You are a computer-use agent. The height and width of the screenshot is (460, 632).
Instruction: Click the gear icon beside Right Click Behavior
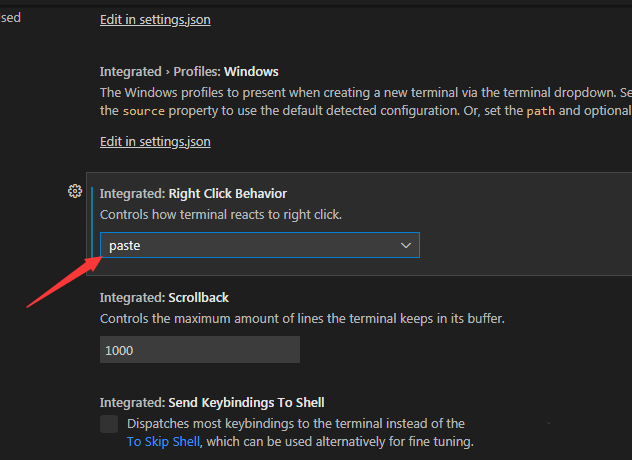click(74, 191)
